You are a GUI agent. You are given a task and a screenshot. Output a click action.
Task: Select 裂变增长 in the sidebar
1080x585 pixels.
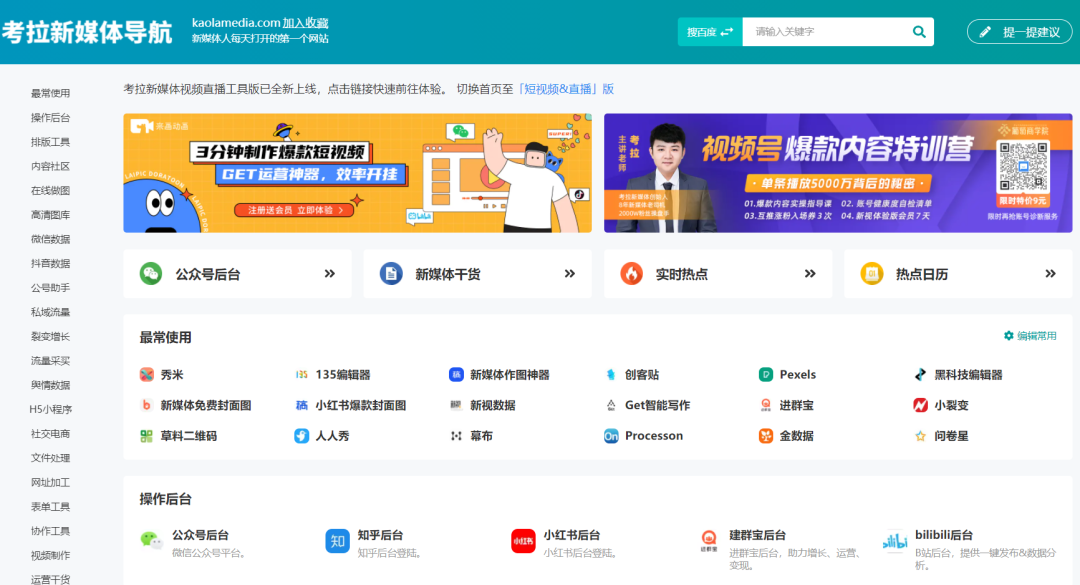[x=50, y=336]
